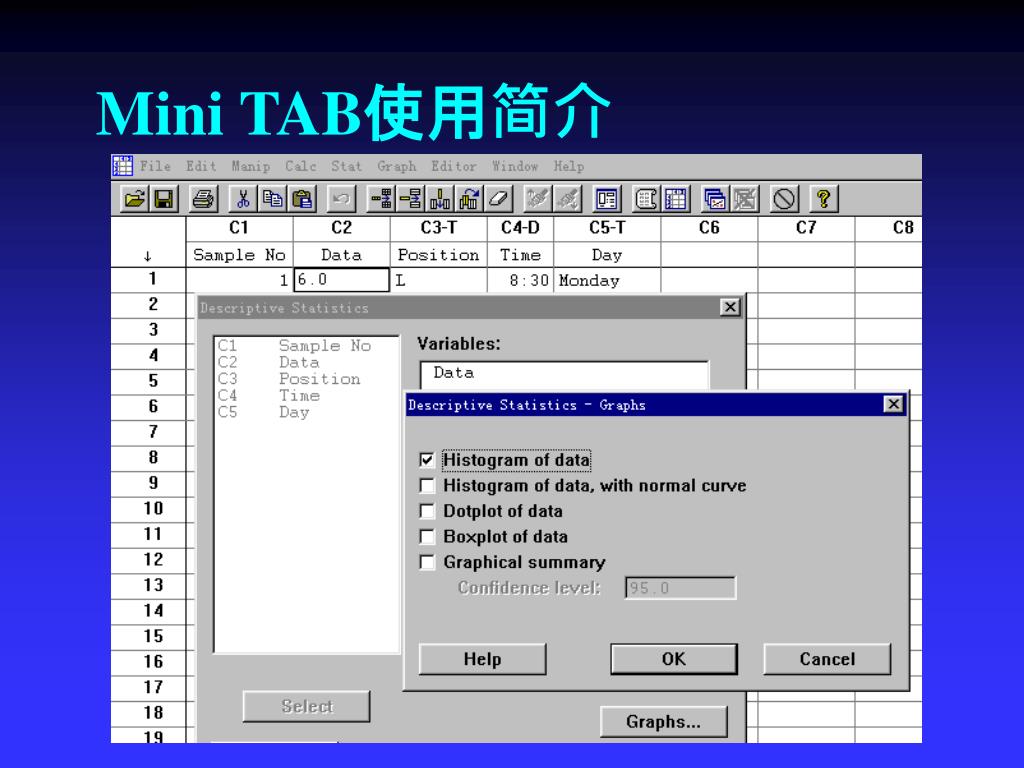Screen dimensions: 1024x768
Task: Enable the Dotplot of data checkbox
Action: [x=426, y=511]
